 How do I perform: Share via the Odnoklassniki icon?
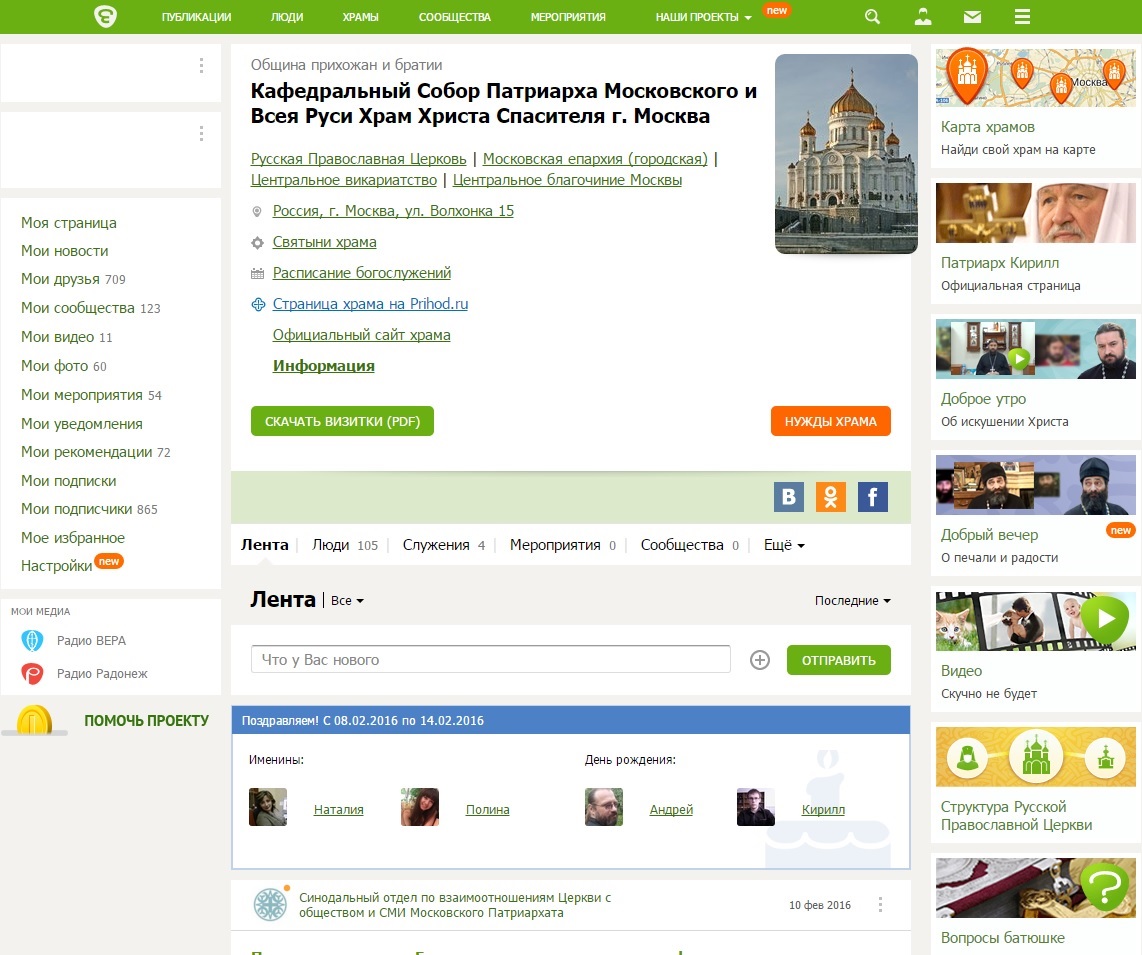tap(831, 497)
